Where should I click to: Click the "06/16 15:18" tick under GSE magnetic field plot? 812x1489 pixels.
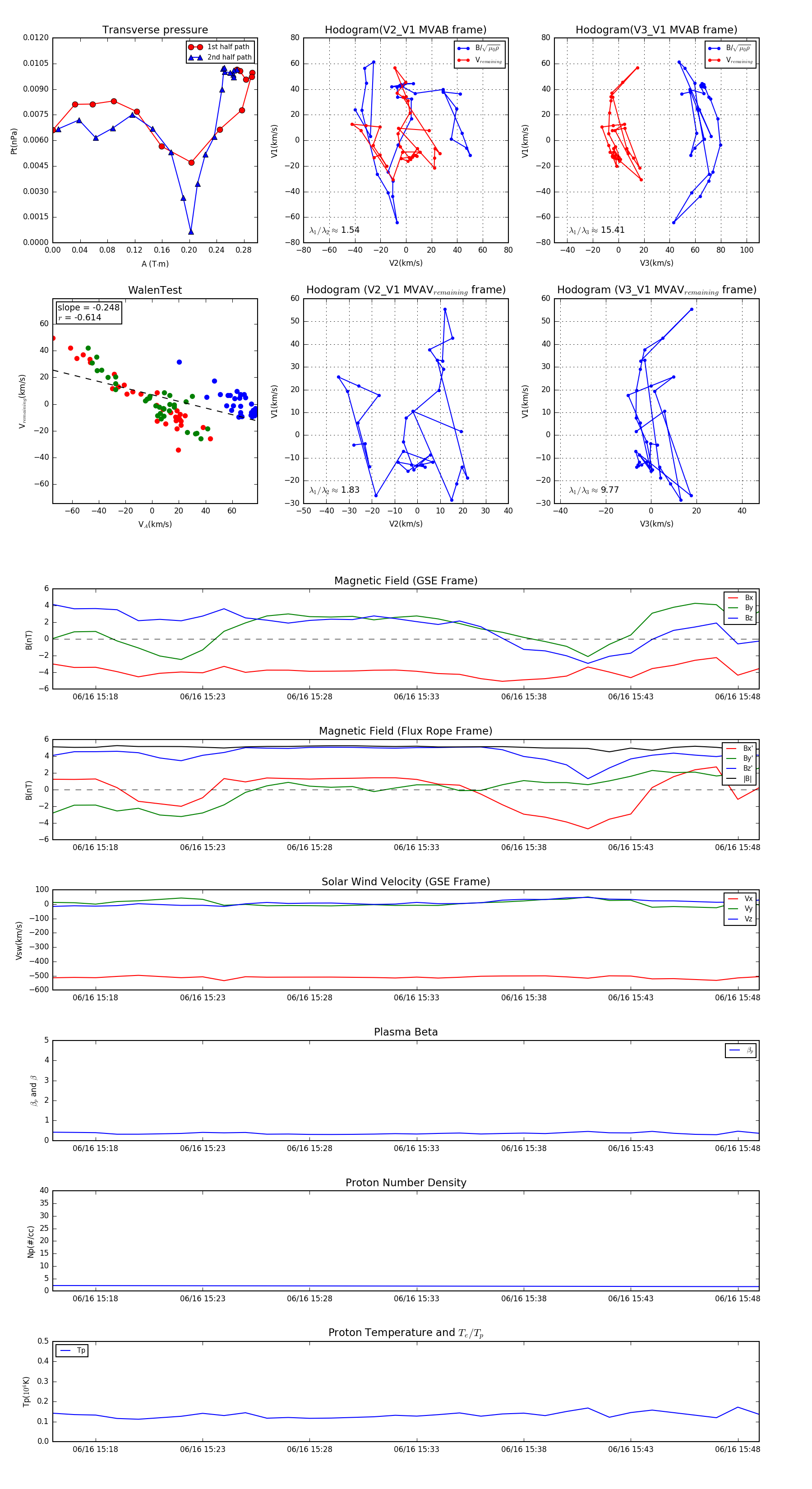pyautogui.click(x=95, y=697)
